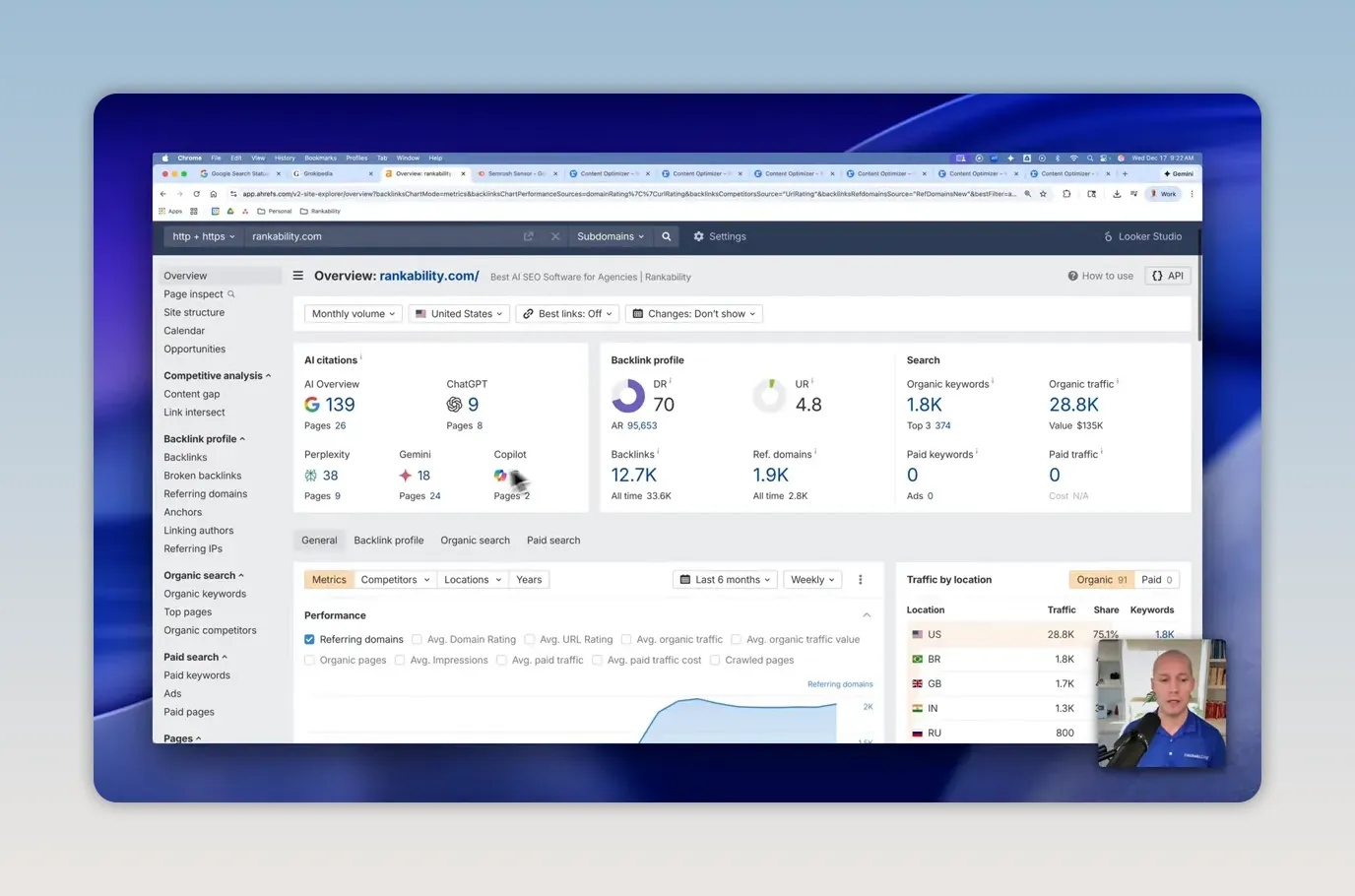Open rankability.com in new tab icon
Image resolution: width=1355 pixels, height=896 pixels.
click(x=529, y=236)
